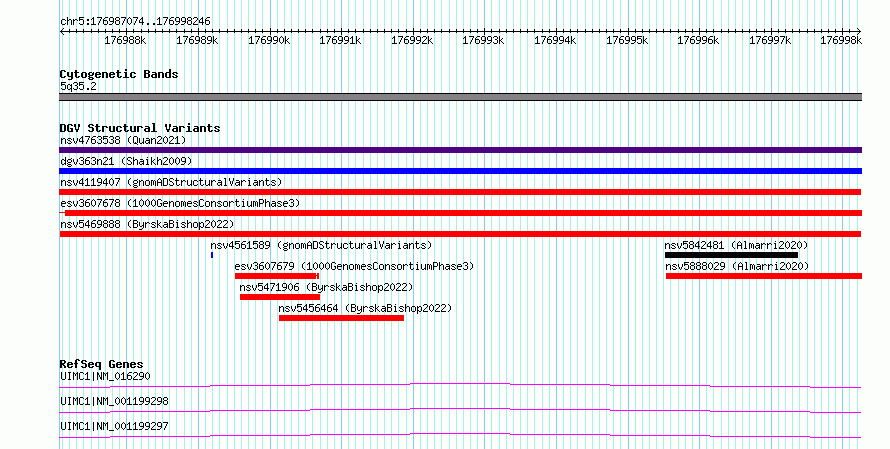Click the nsv4561589 (gnomADStructuralVariants) label

coord(321,245)
